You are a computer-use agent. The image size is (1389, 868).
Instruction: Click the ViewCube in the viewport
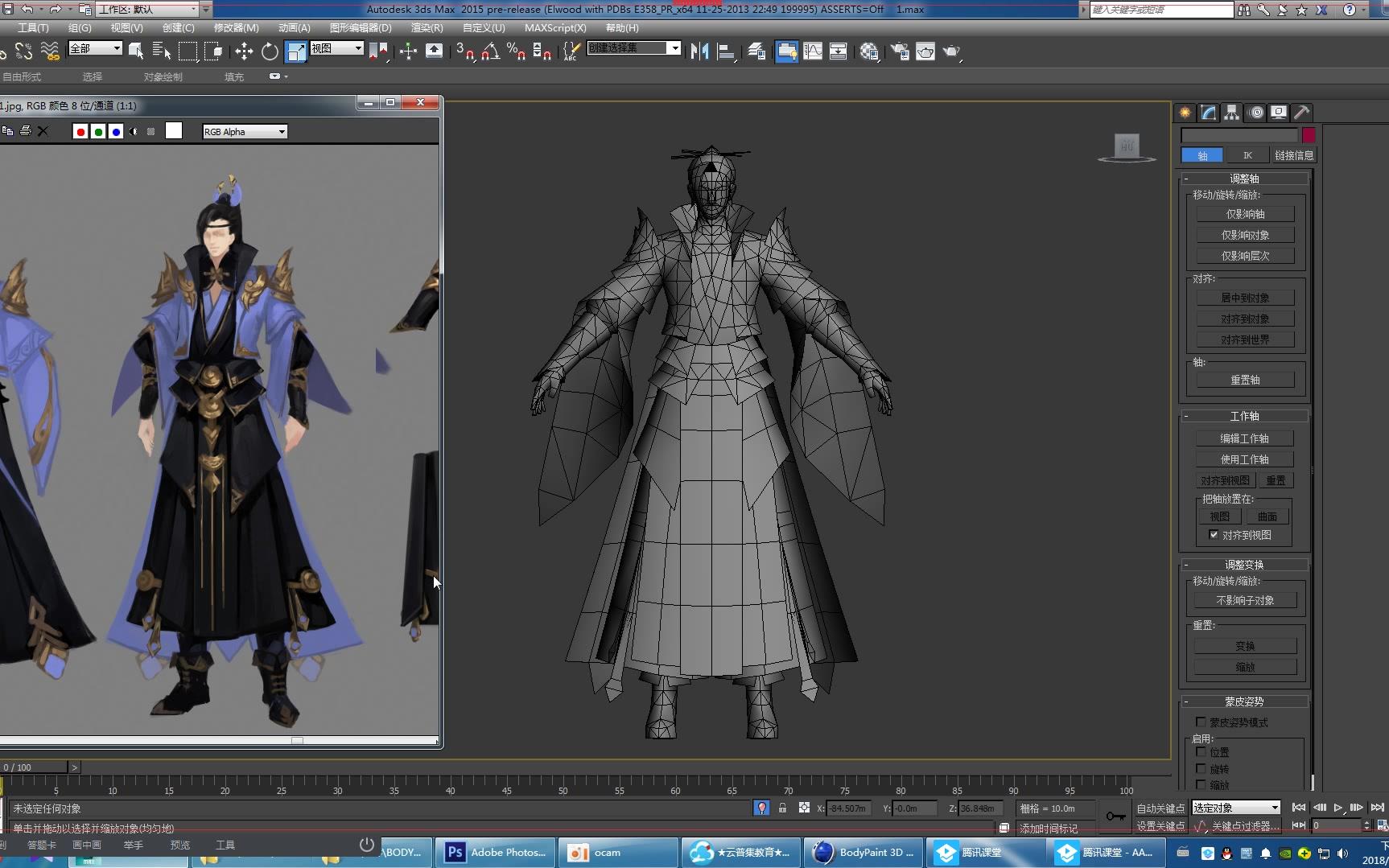point(1127,147)
